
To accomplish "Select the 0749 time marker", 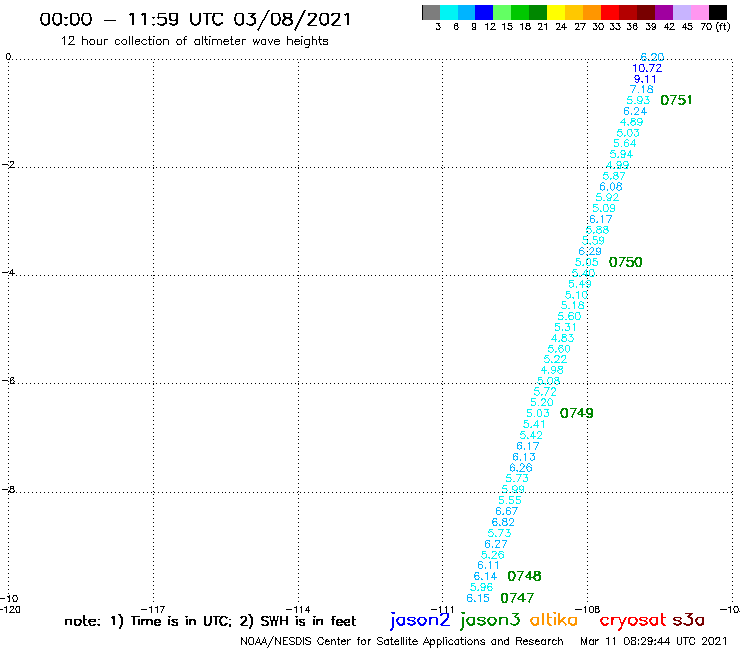I will pos(577,413).
